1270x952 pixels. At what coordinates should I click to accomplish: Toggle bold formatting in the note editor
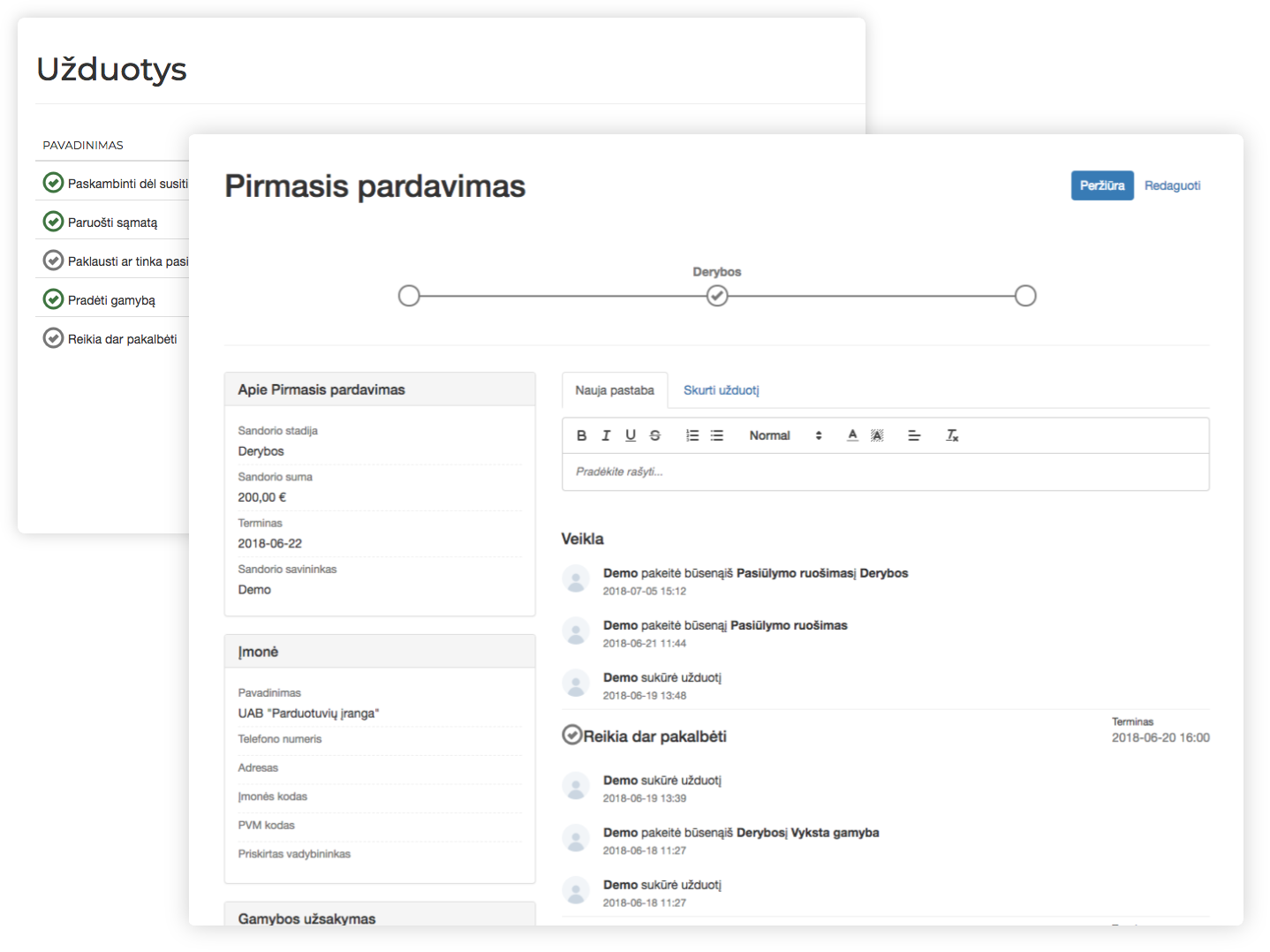point(581,435)
